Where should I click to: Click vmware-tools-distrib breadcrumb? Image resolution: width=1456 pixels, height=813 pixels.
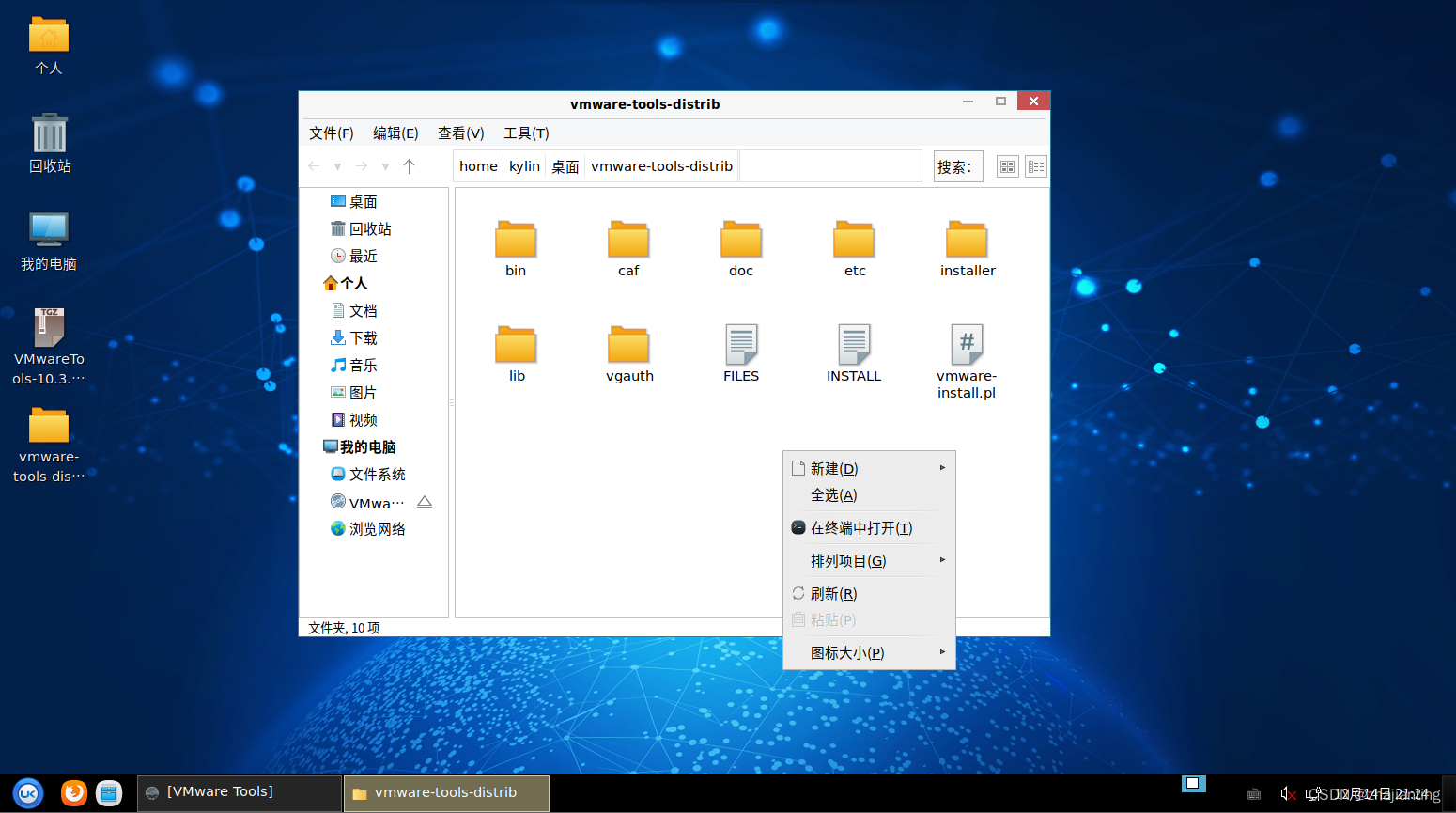coord(661,166)
